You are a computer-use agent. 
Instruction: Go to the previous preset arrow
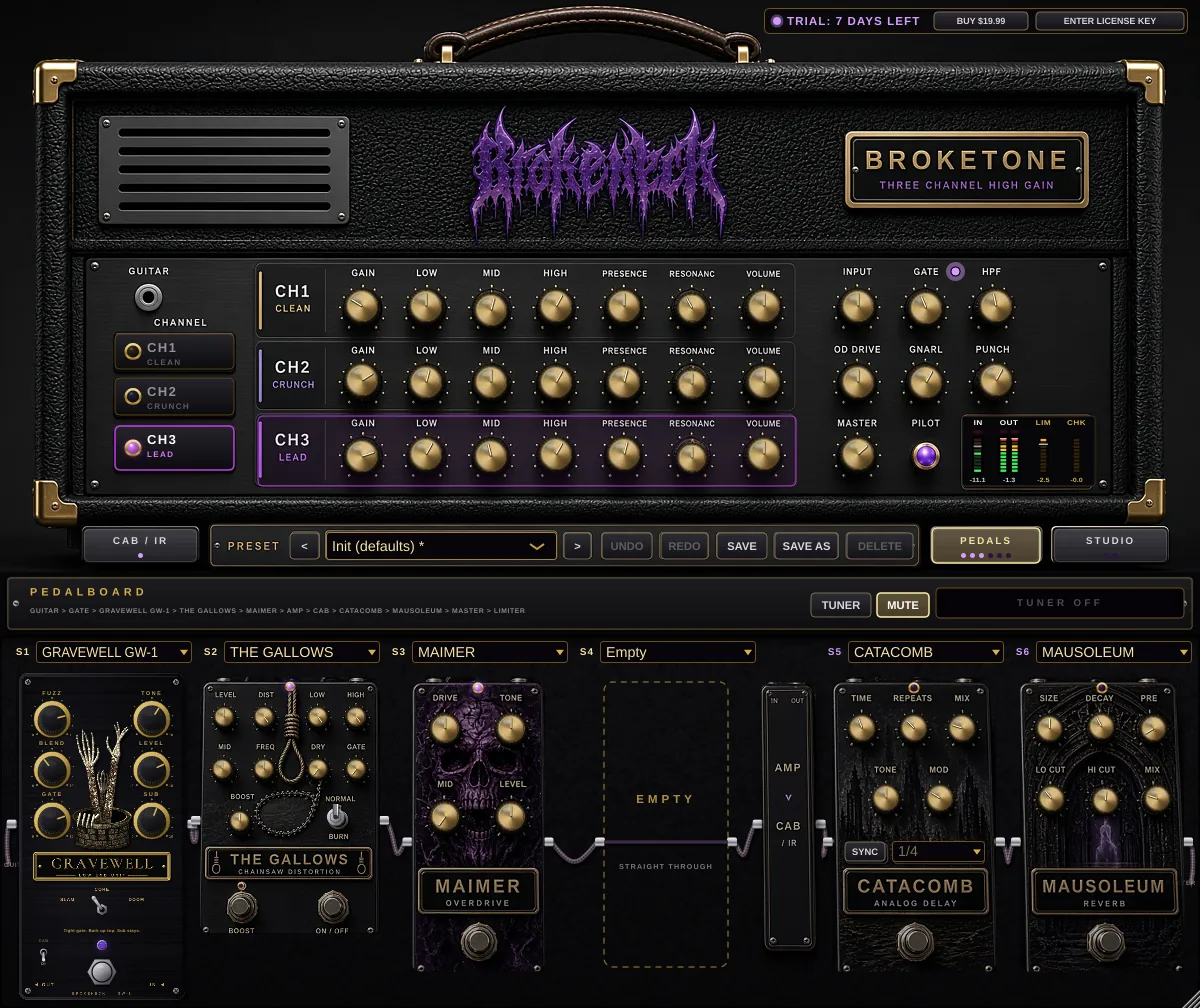pos(305,546)
